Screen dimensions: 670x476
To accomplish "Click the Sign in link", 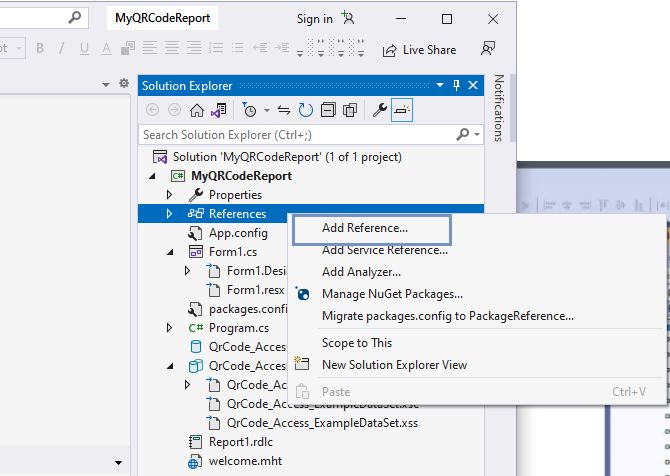I will pos(314,19).
